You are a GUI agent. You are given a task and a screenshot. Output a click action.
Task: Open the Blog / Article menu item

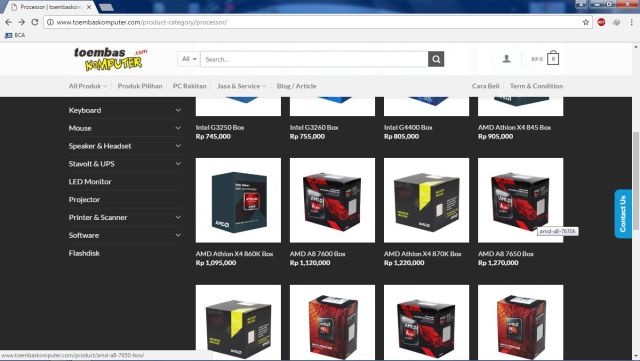[296, 86]
